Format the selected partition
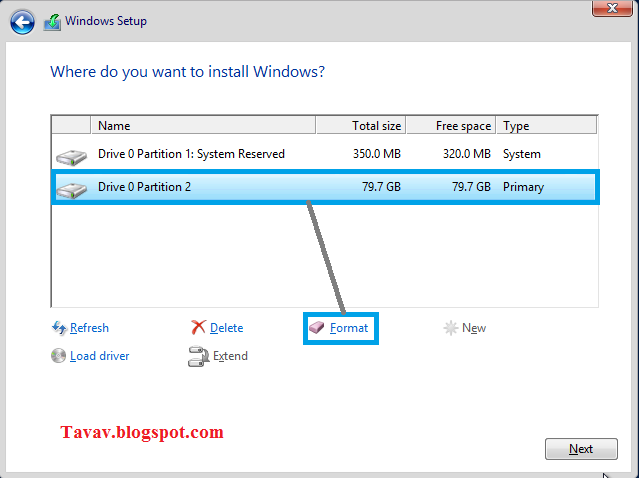The height and width of the screenshot is (478, 639). point(349,328)
